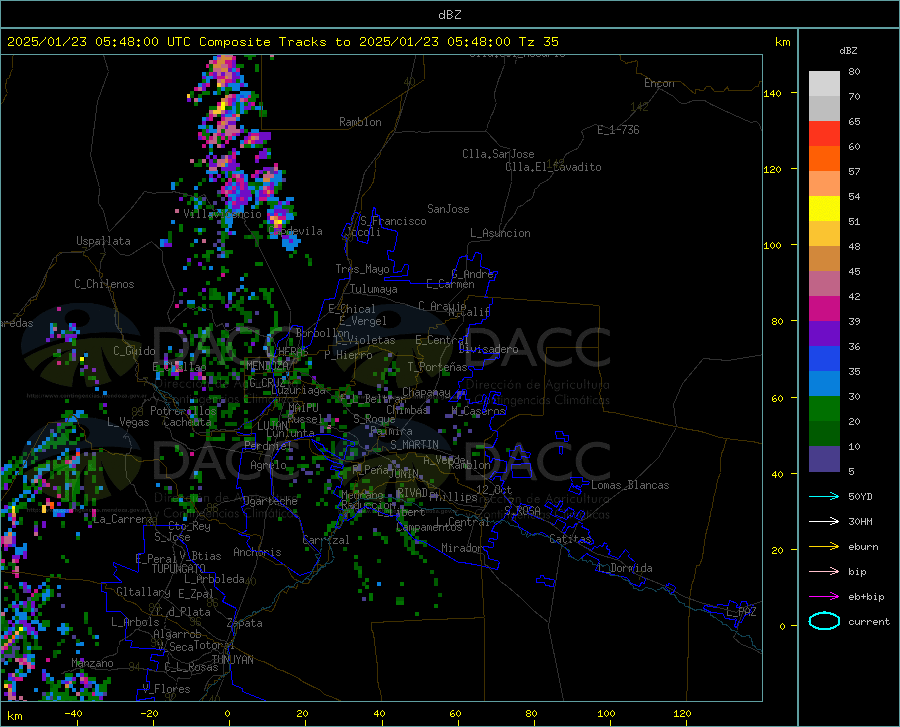This screenshot has height=727, width=900.
Task: Click the 'TUNUYAN' map label
Action: [x=232, y=660]
